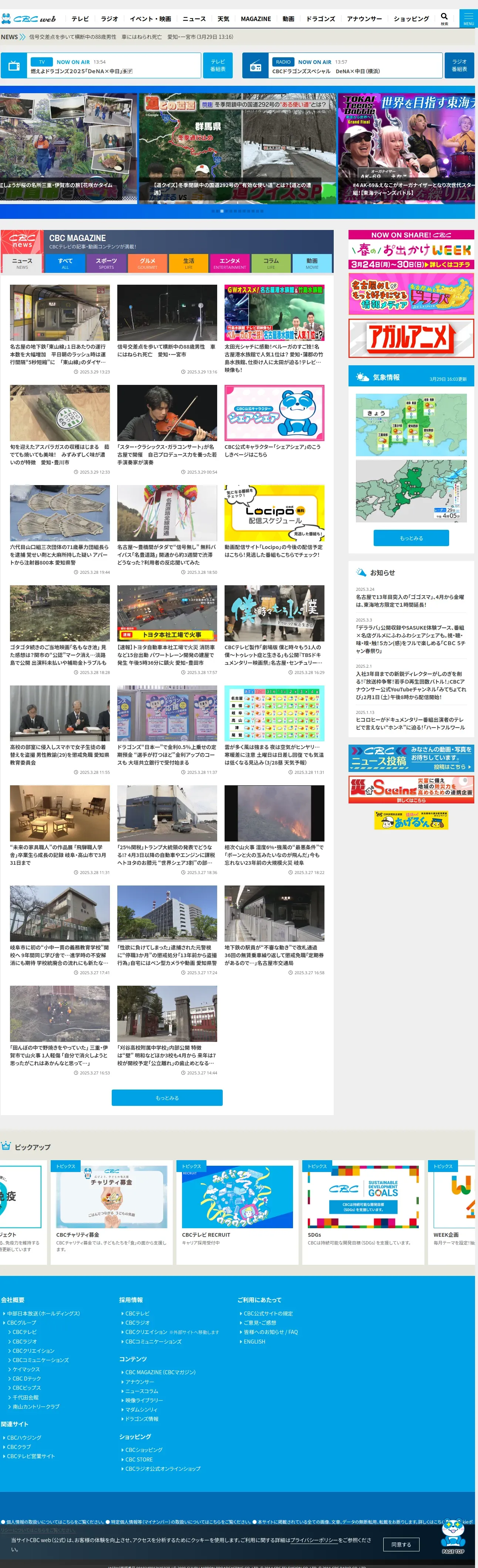
Task: Click the carousel pagination dots
Action: 238,211
